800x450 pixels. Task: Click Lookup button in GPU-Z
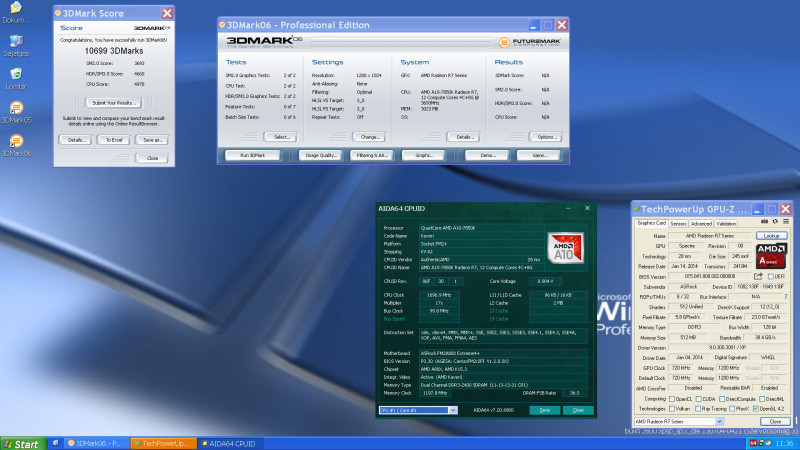pyautogui.click(x=771, y=236)
